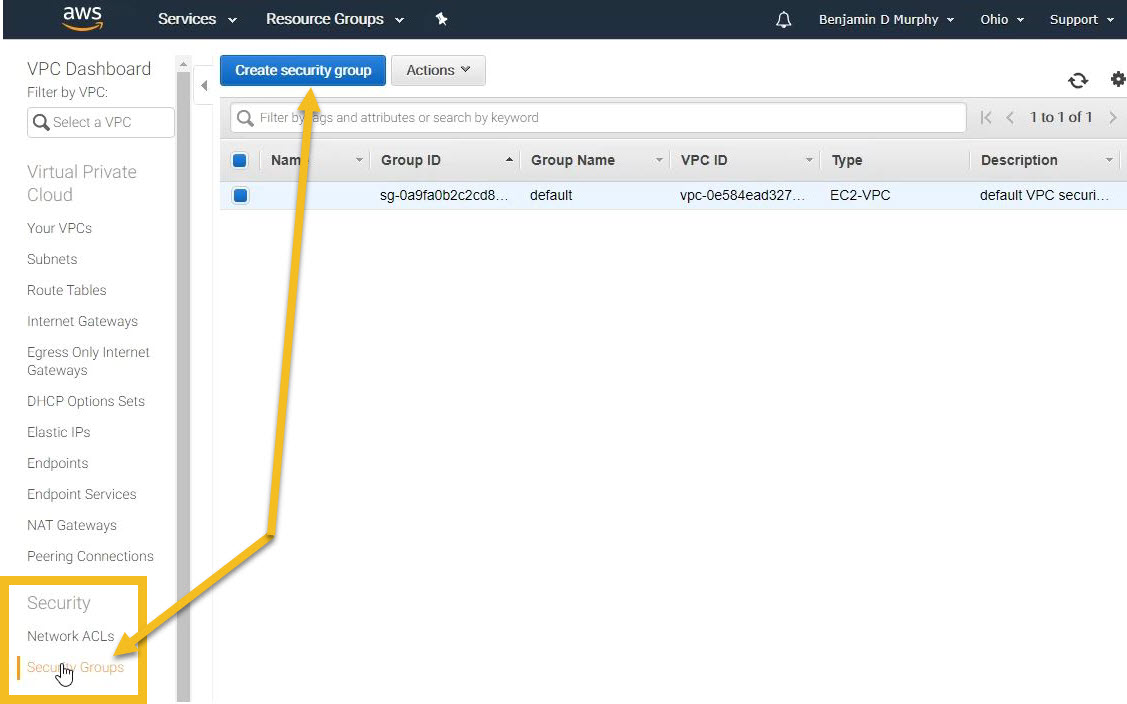Refresh the security groups list
This screenshot has height=704, width=1127.
1077,80
